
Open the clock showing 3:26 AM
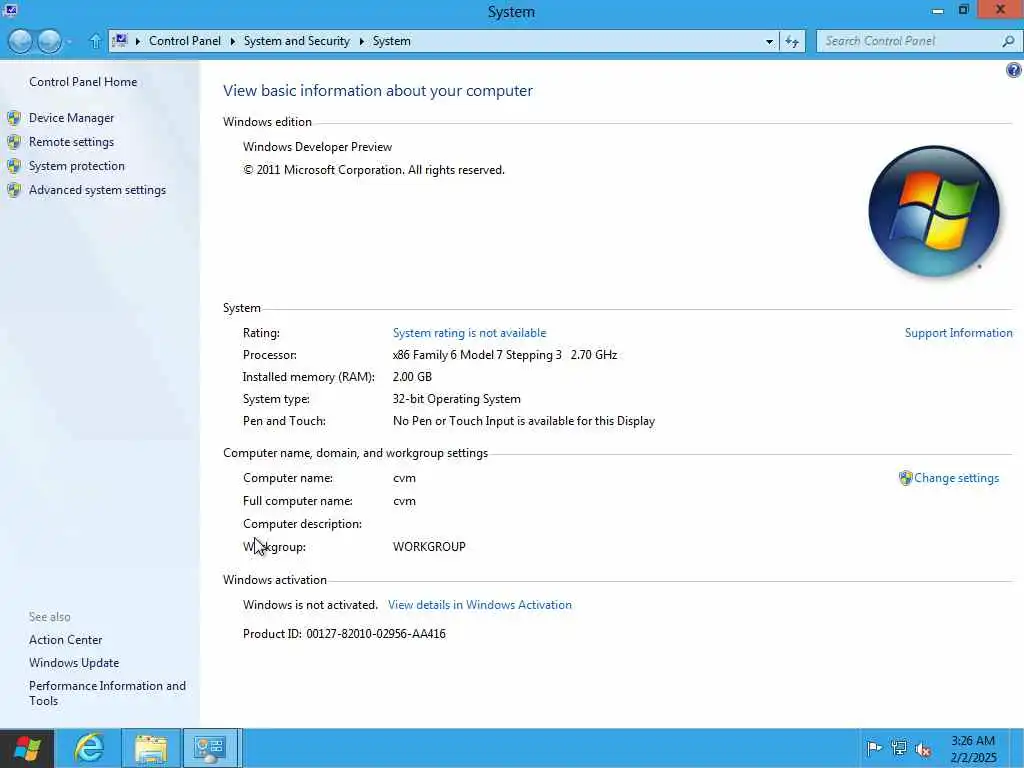(973, 749)
